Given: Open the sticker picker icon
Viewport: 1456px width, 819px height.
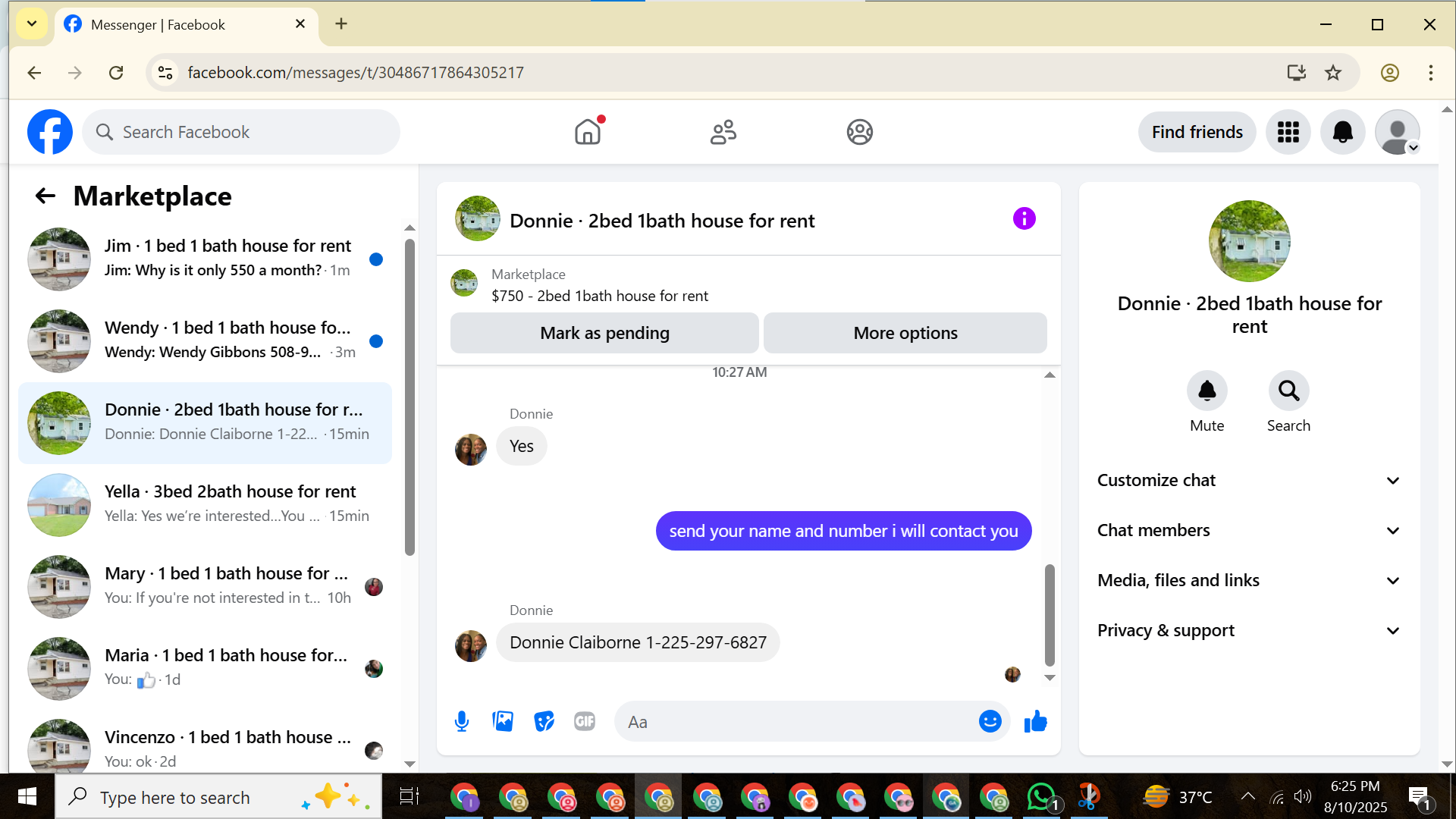Looking at the screenshot, I should tap(544, 721).
